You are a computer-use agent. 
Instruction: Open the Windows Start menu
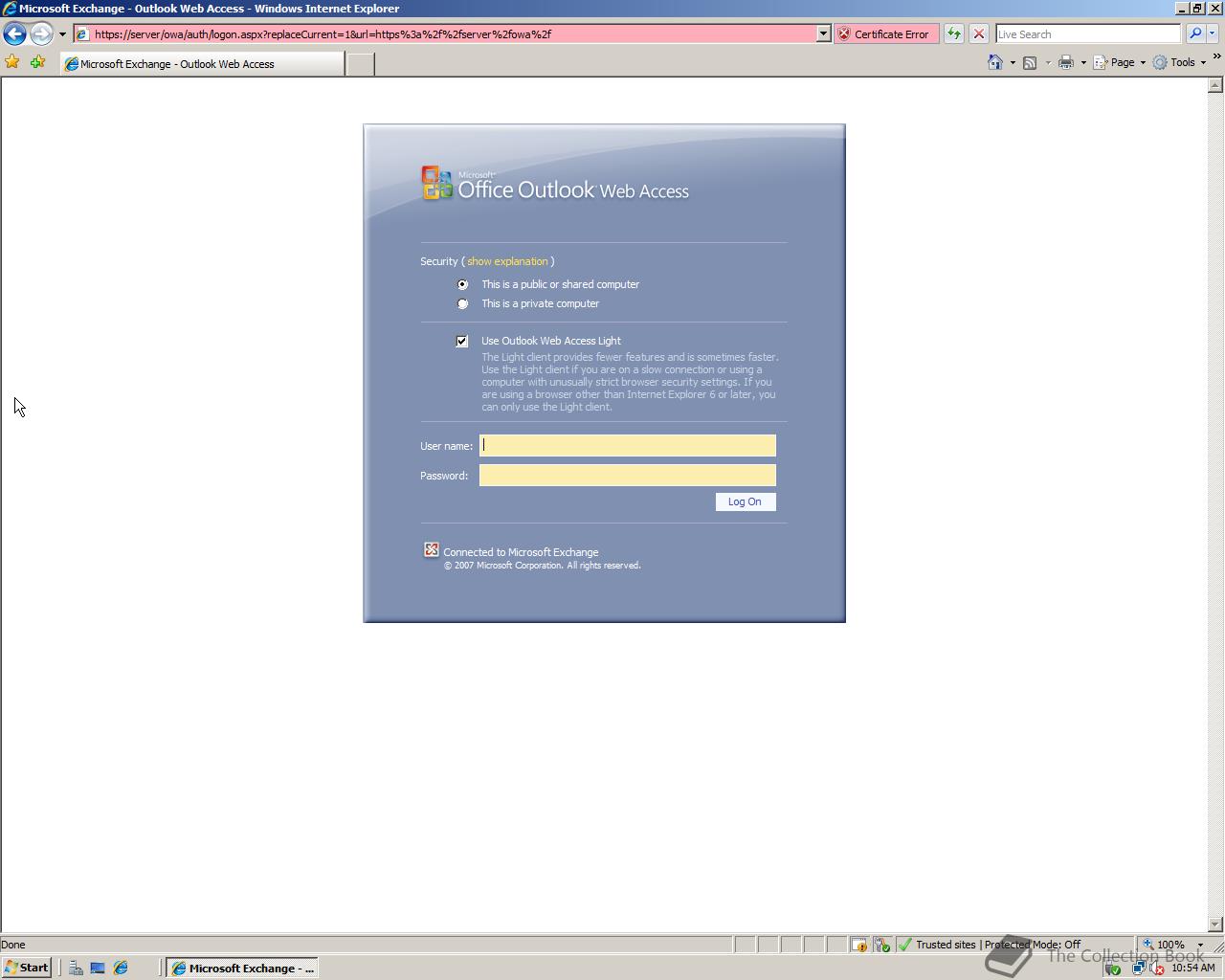pyautogui.click(x=26, y=968)
